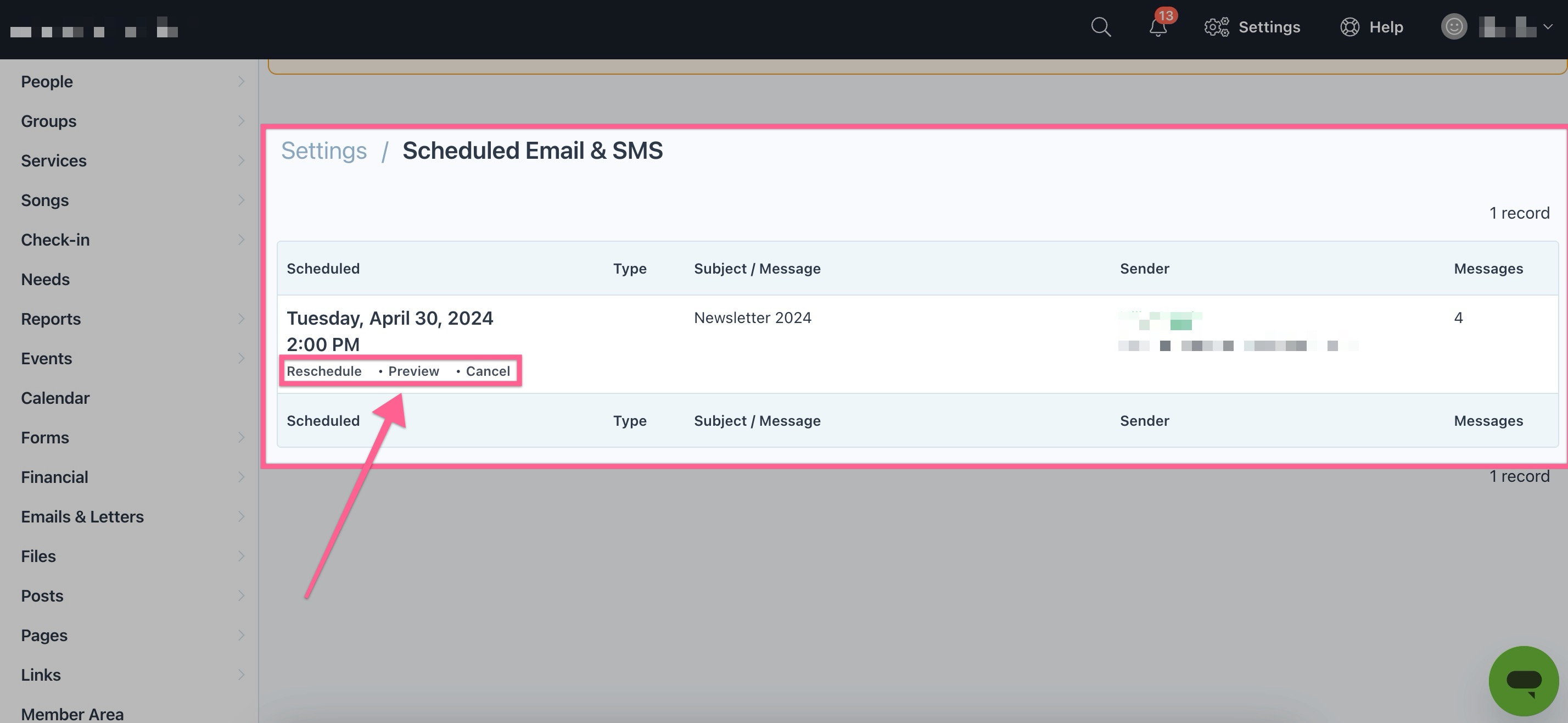Select Emails & Letters in sidebar
1568x723 pixels.
coord(83,516)
